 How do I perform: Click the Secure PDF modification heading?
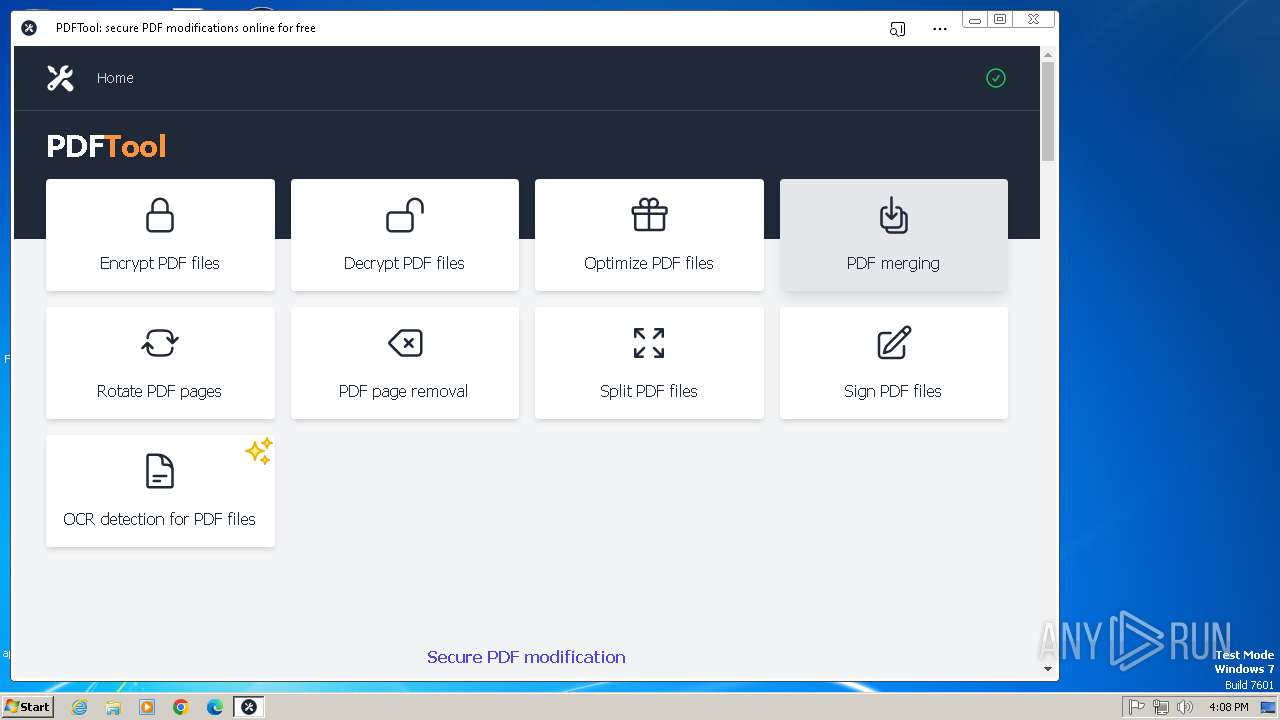(x=526, y=657)
